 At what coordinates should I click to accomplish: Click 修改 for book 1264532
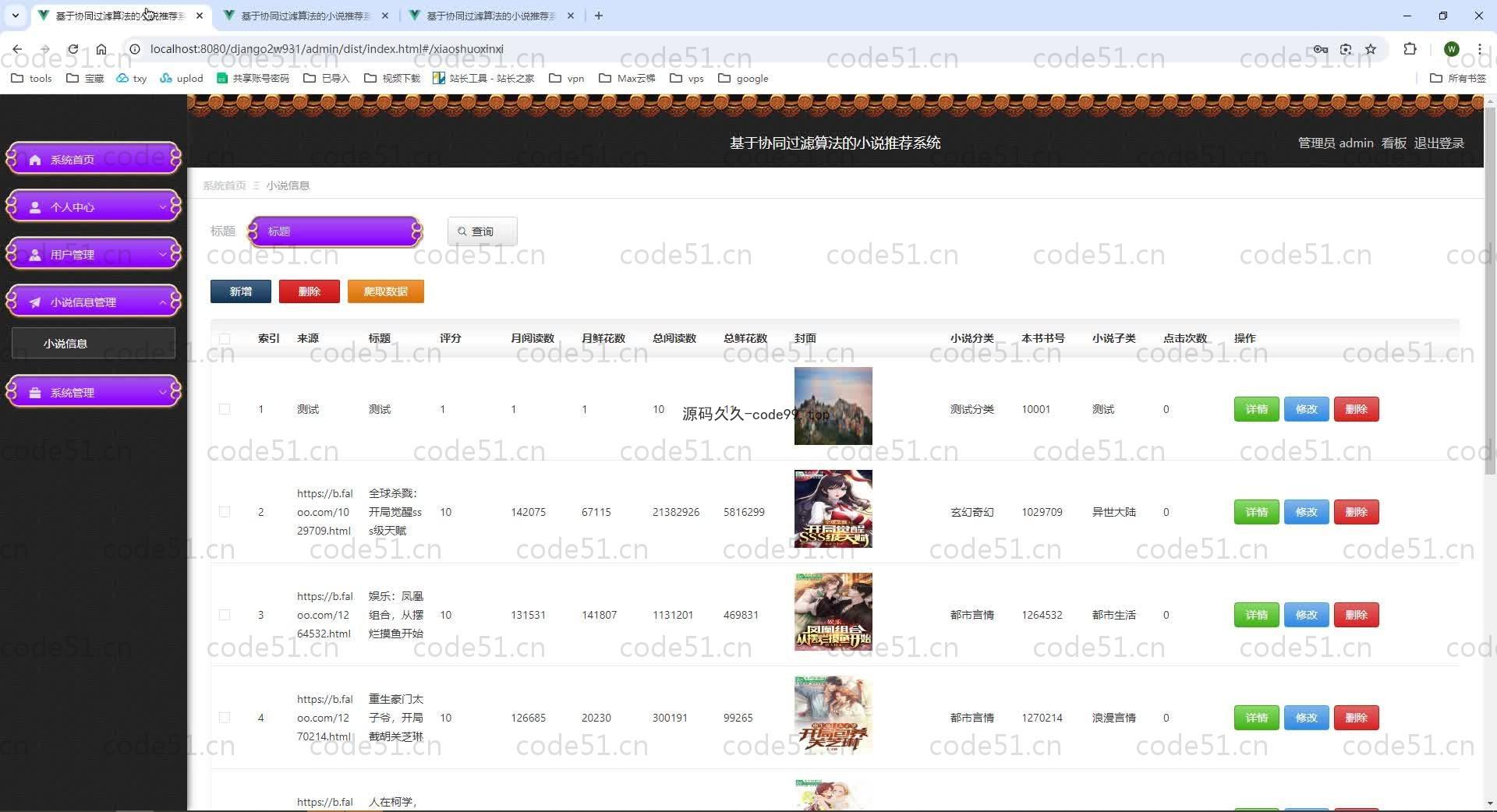1306,615
